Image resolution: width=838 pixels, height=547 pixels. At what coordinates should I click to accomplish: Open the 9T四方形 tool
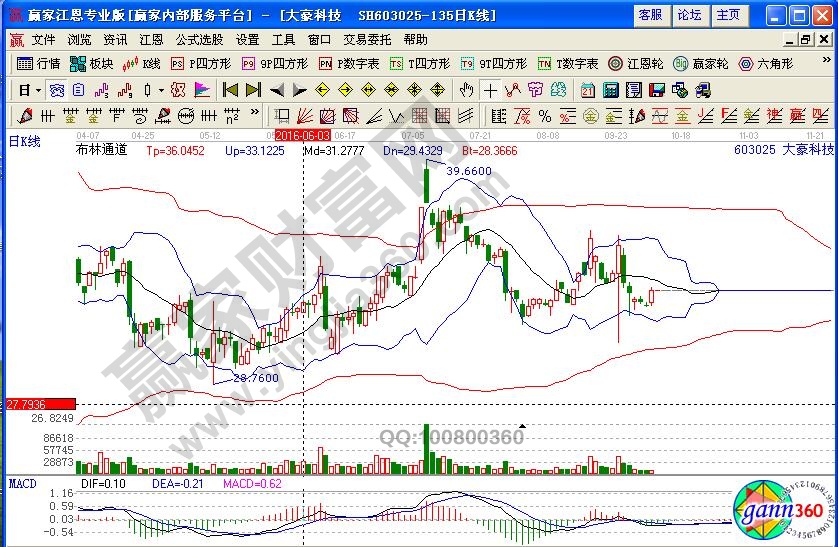[x=494, y=64]
